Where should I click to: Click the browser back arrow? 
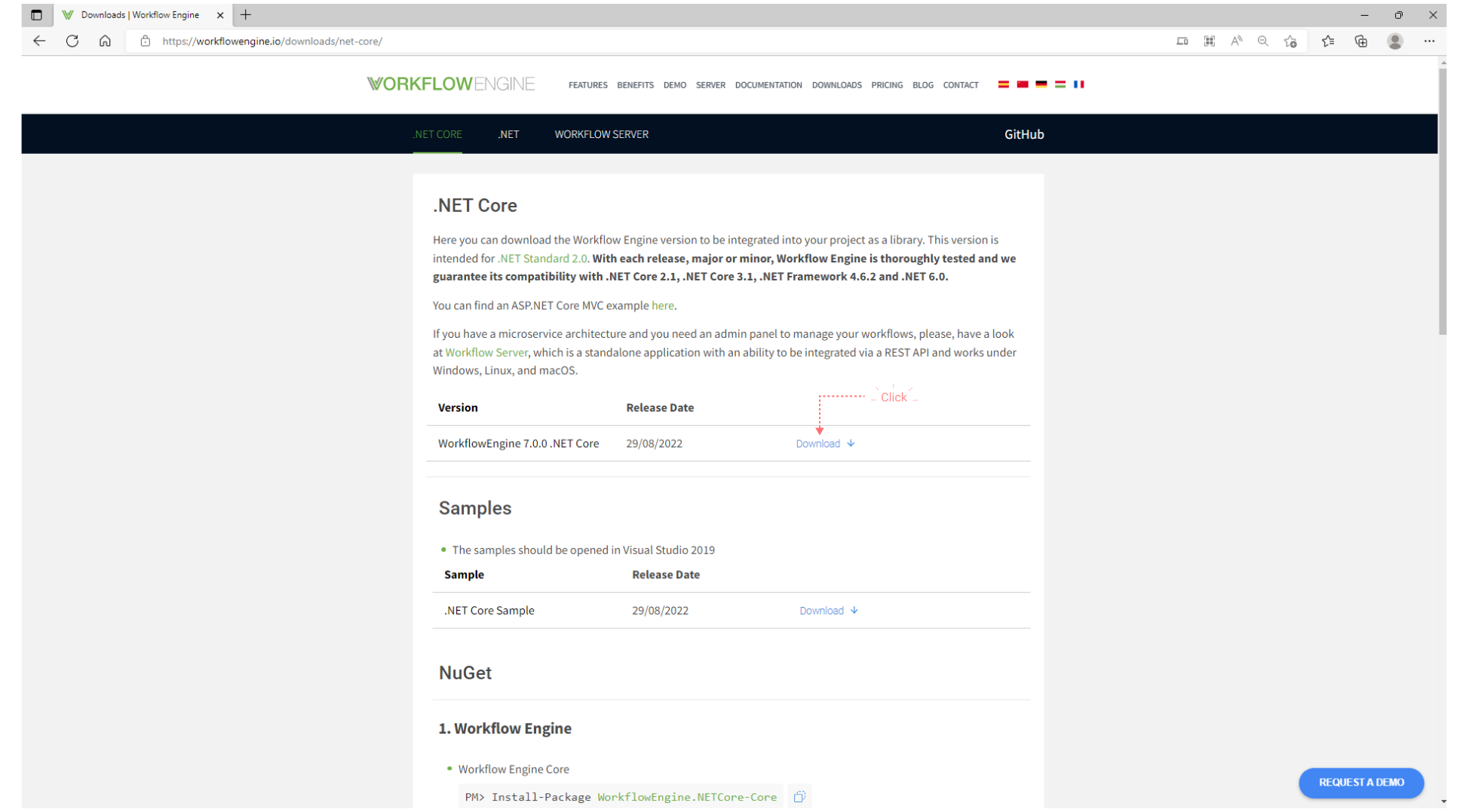tap(39, 41)
